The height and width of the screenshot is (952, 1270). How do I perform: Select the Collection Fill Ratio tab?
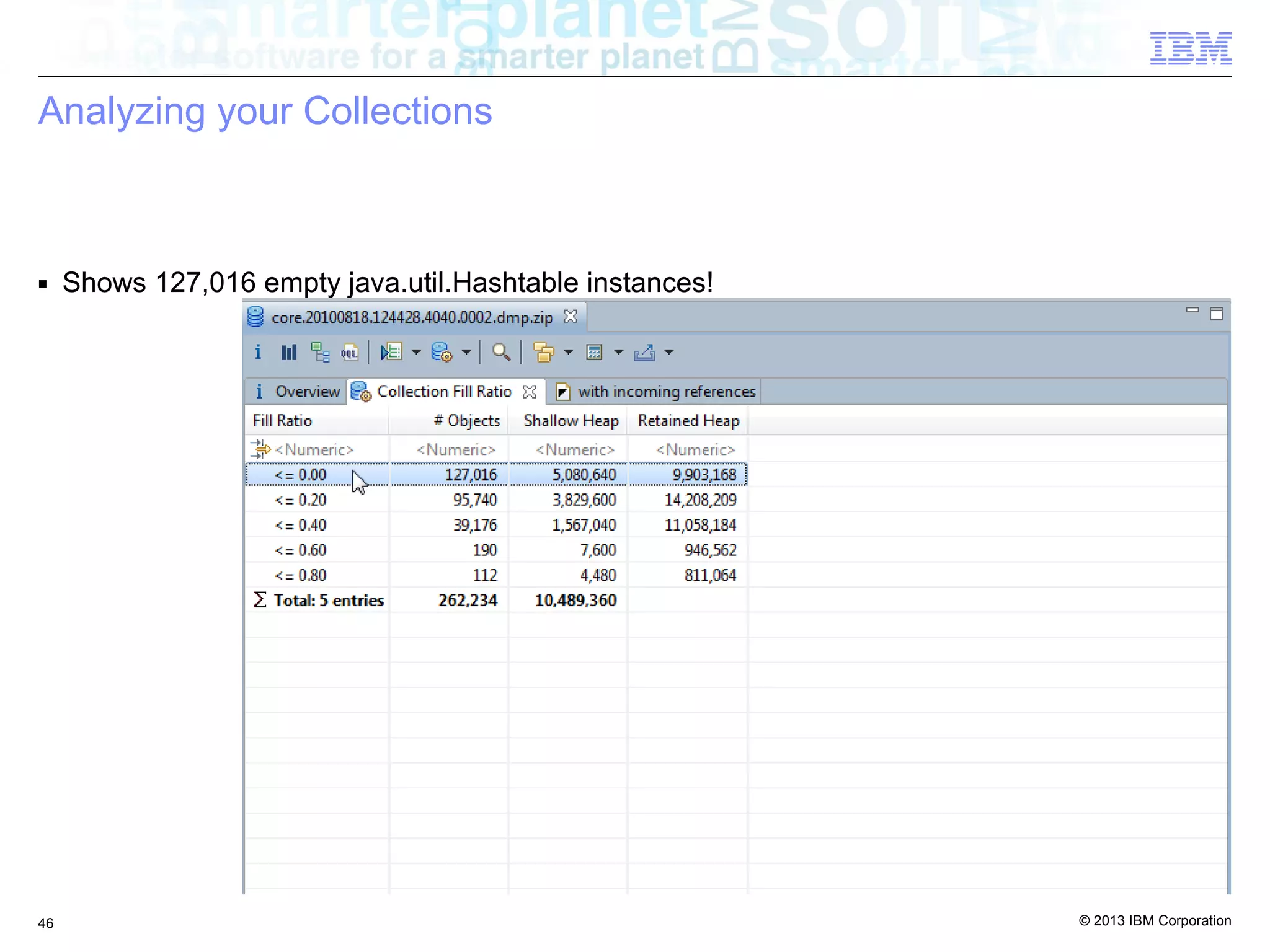444,392
